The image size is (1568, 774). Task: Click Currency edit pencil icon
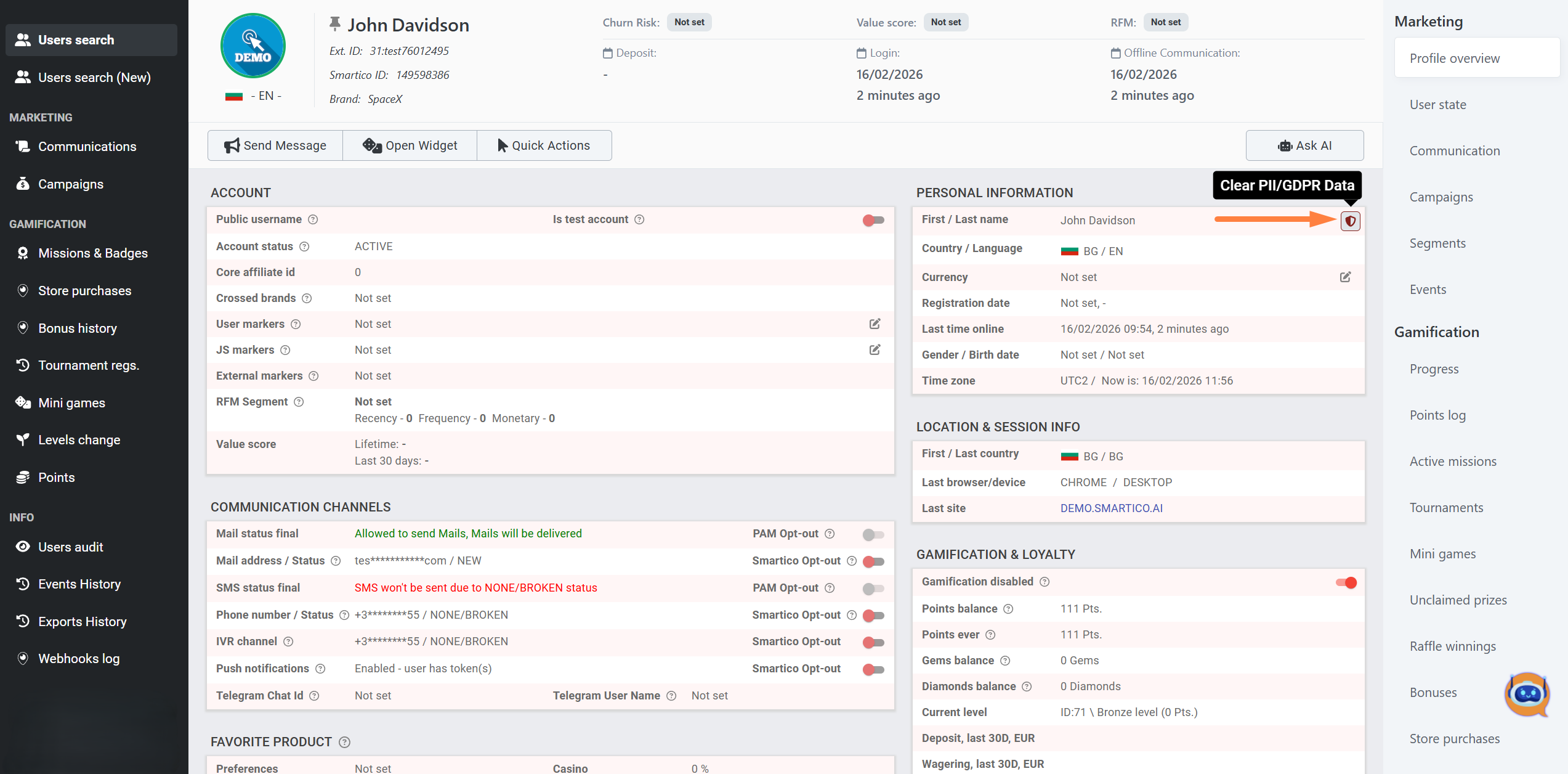[1345, 277]
